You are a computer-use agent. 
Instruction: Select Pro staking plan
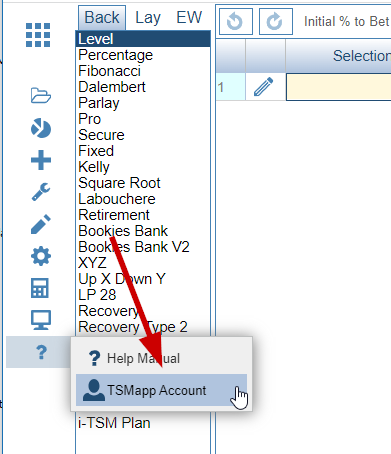point(143,119)
